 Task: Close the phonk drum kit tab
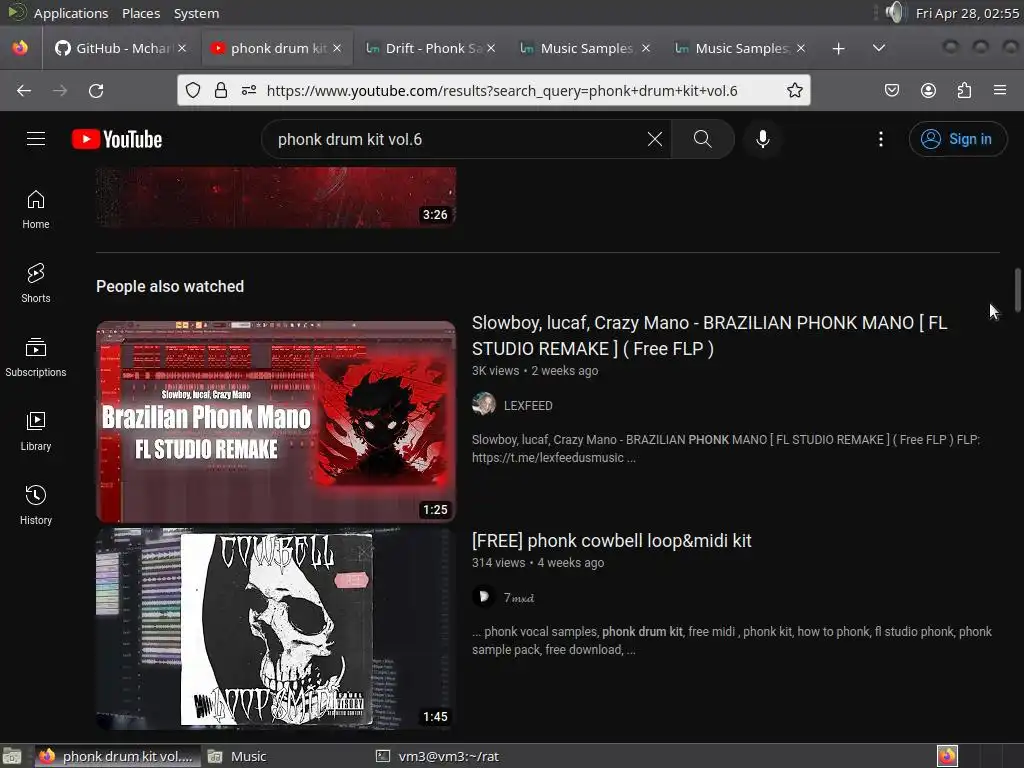point(337,48)
